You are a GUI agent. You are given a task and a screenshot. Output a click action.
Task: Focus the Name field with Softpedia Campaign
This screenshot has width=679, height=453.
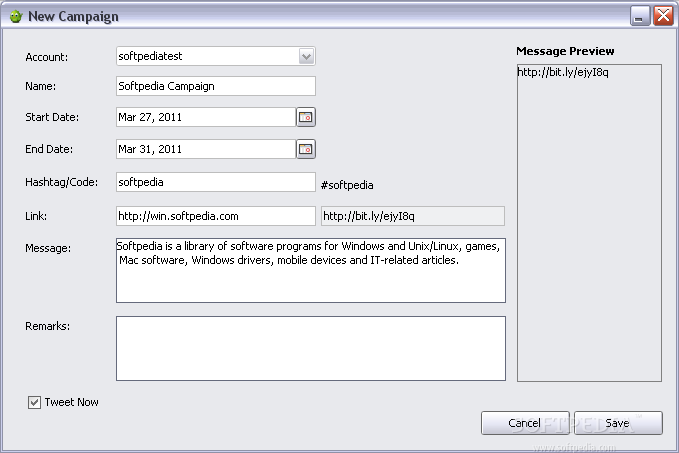(216, 86)
